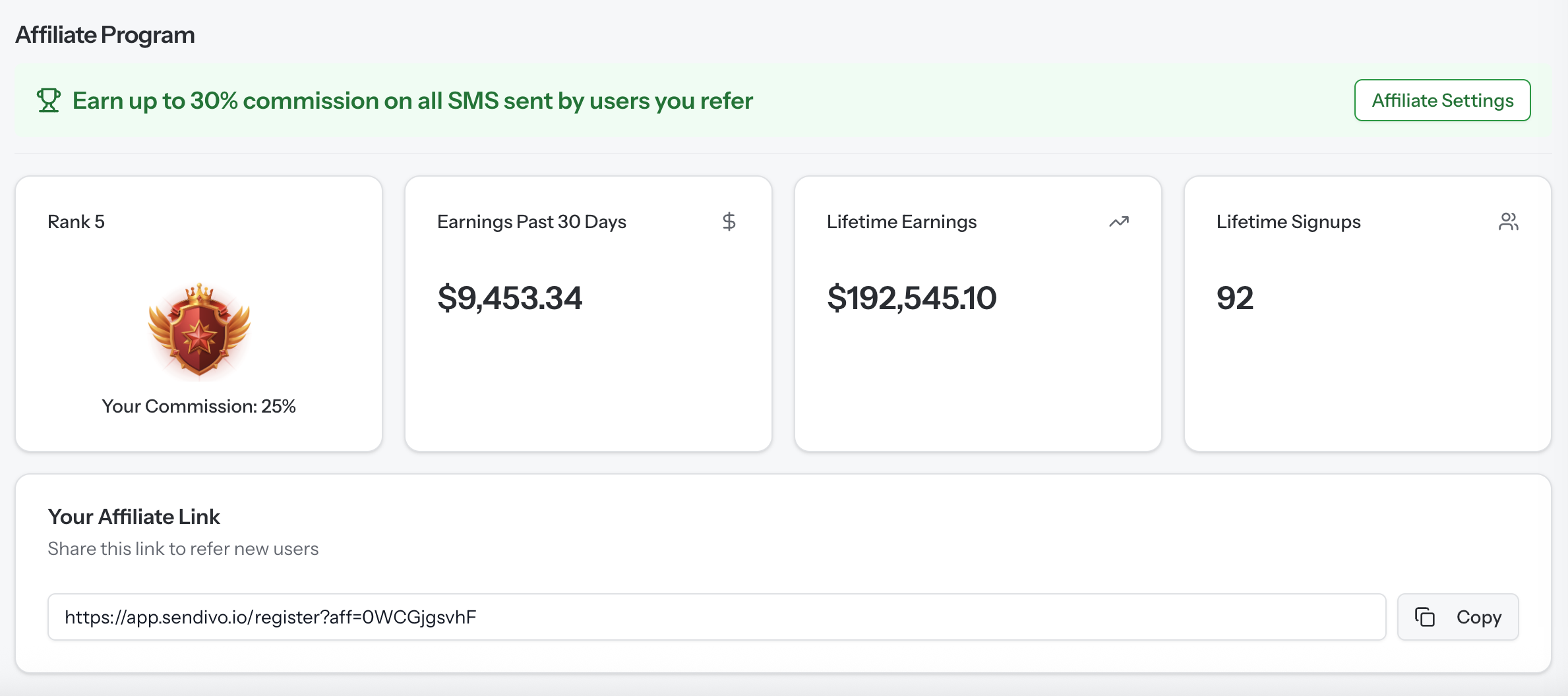This screenshot has height=696, width=1568.
Task: Click the users icon beside Lifetime Signups
Action: point(1508,221)
